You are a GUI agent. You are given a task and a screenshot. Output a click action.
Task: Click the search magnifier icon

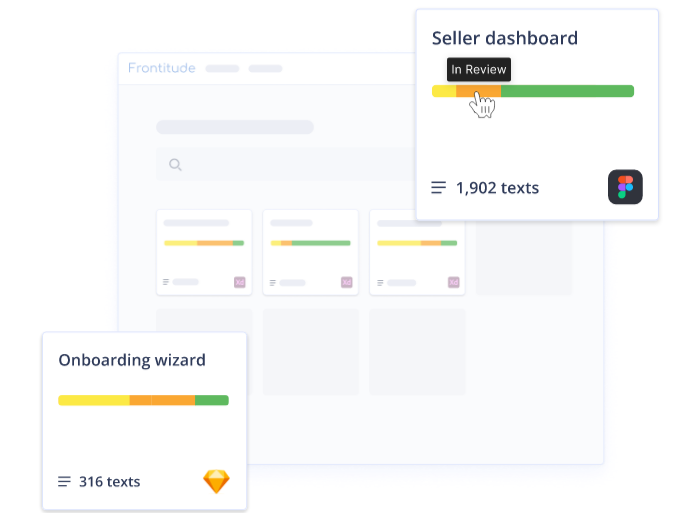176,165
